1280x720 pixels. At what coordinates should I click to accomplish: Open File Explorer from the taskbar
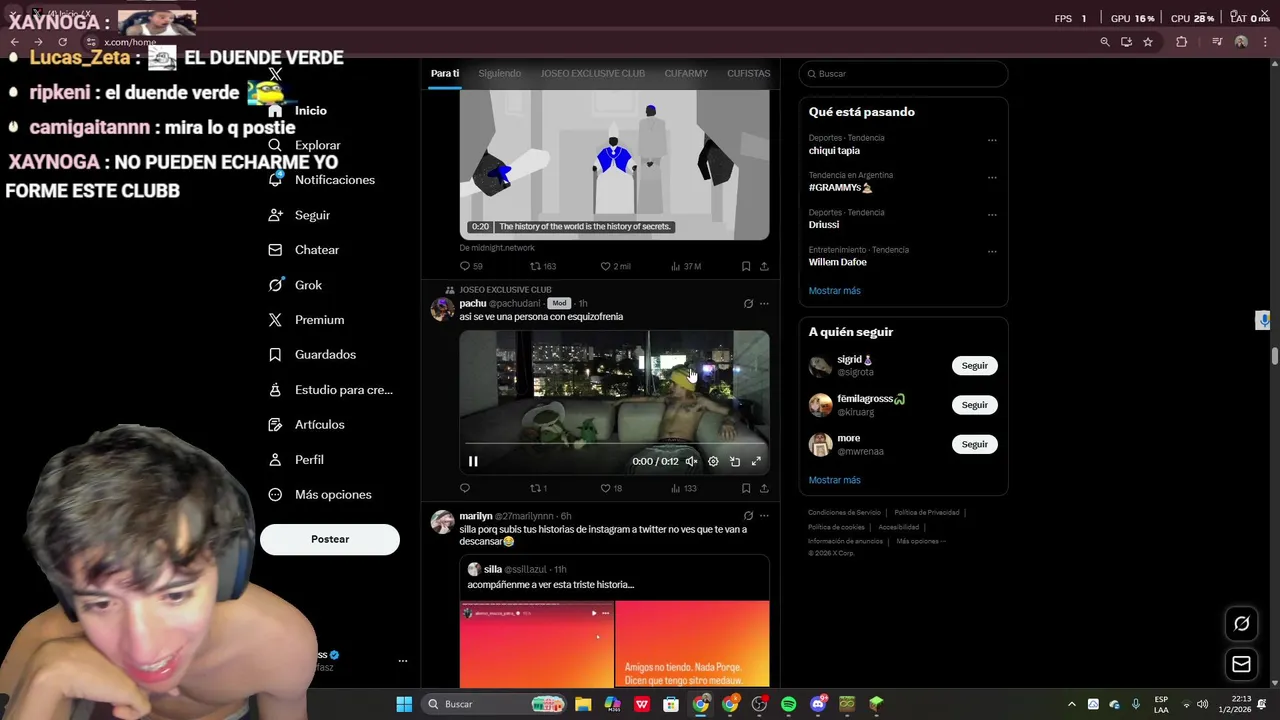(583, 704)
